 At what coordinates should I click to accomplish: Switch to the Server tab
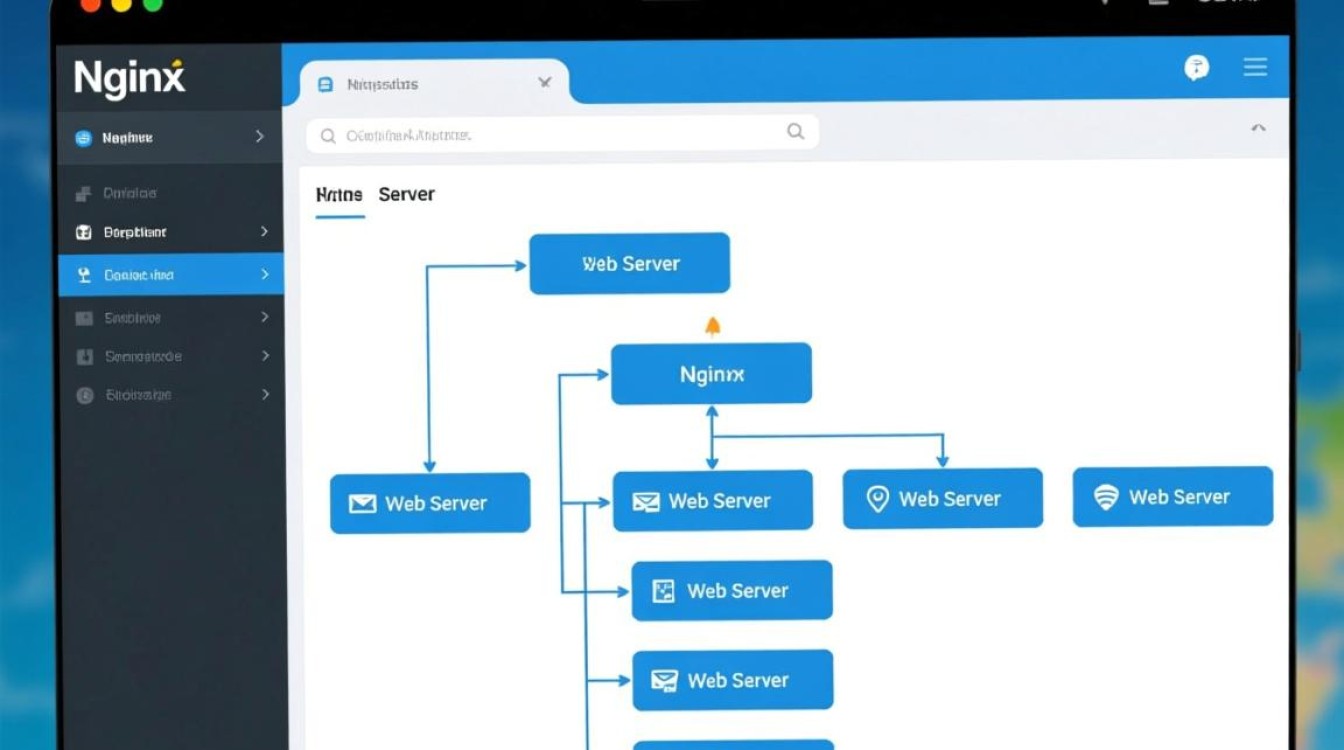[406, 194]
